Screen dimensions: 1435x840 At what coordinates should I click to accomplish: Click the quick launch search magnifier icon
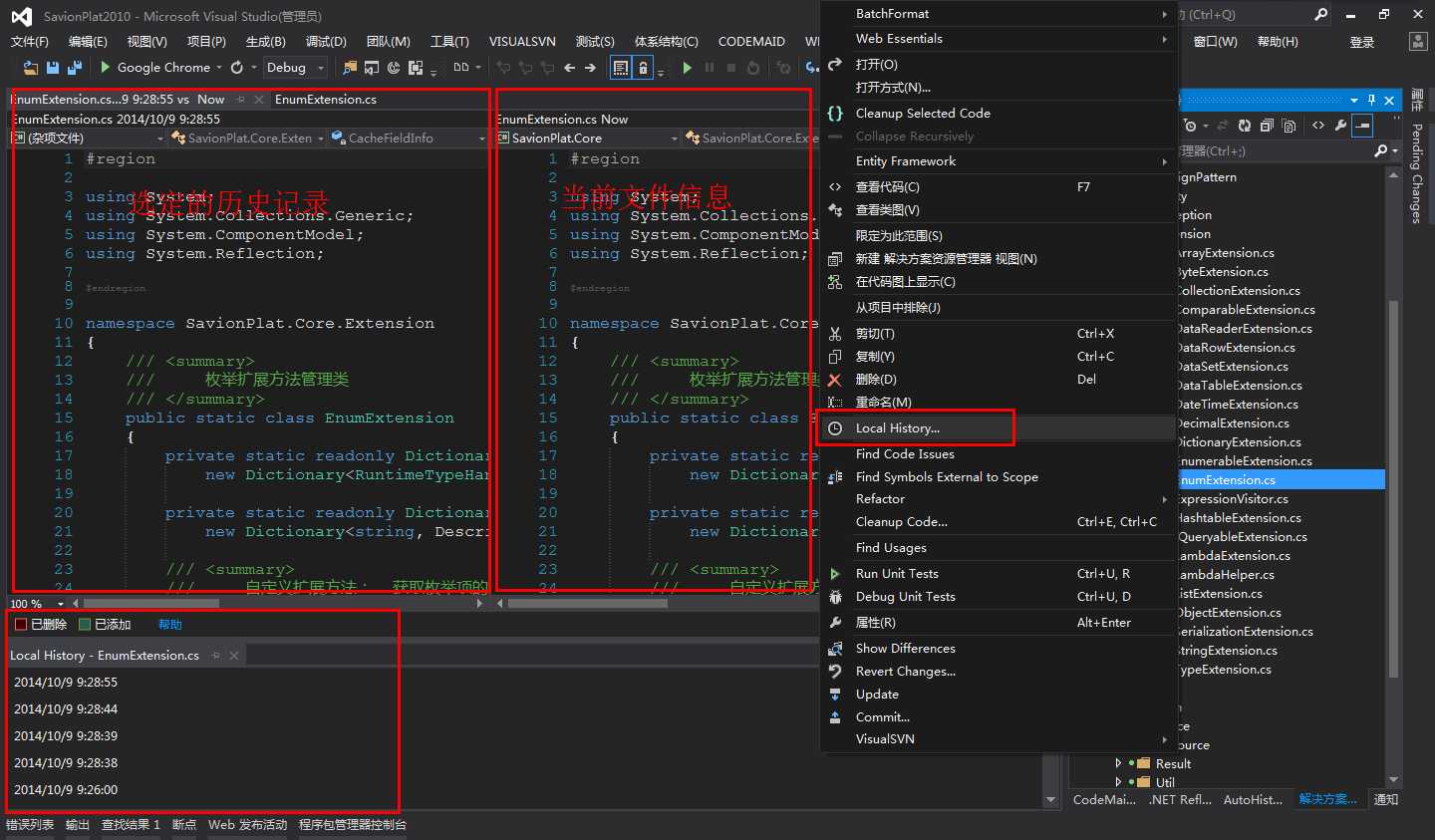(1321, 15)
